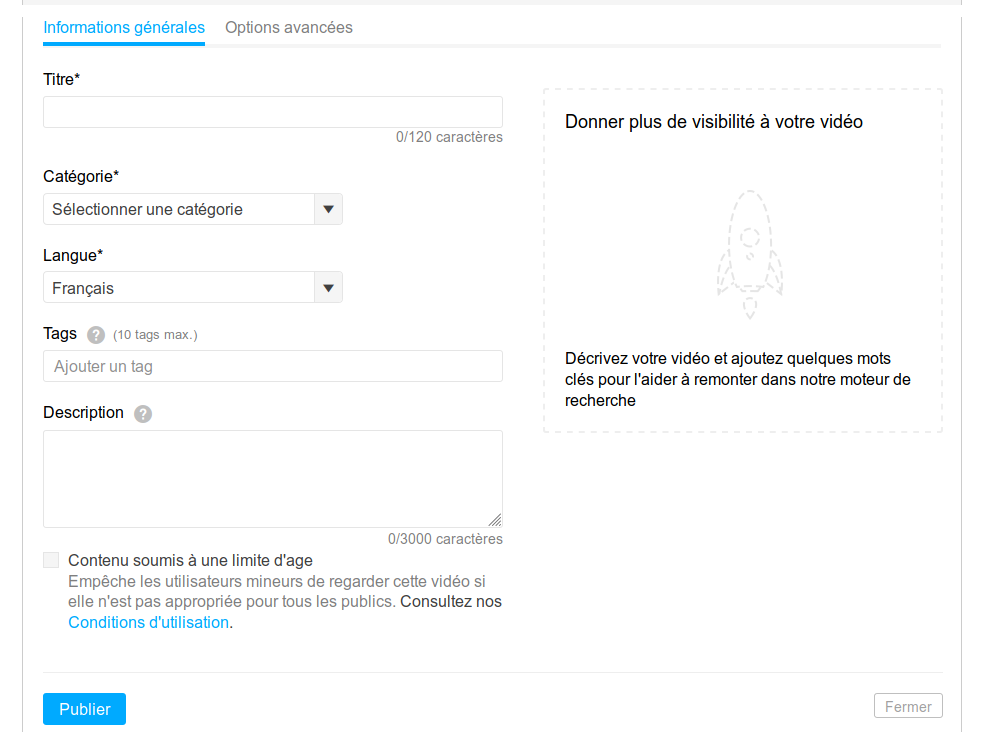Click the rocket illustration in the visibility panel
981x732 pixels.
coord(749,254)
